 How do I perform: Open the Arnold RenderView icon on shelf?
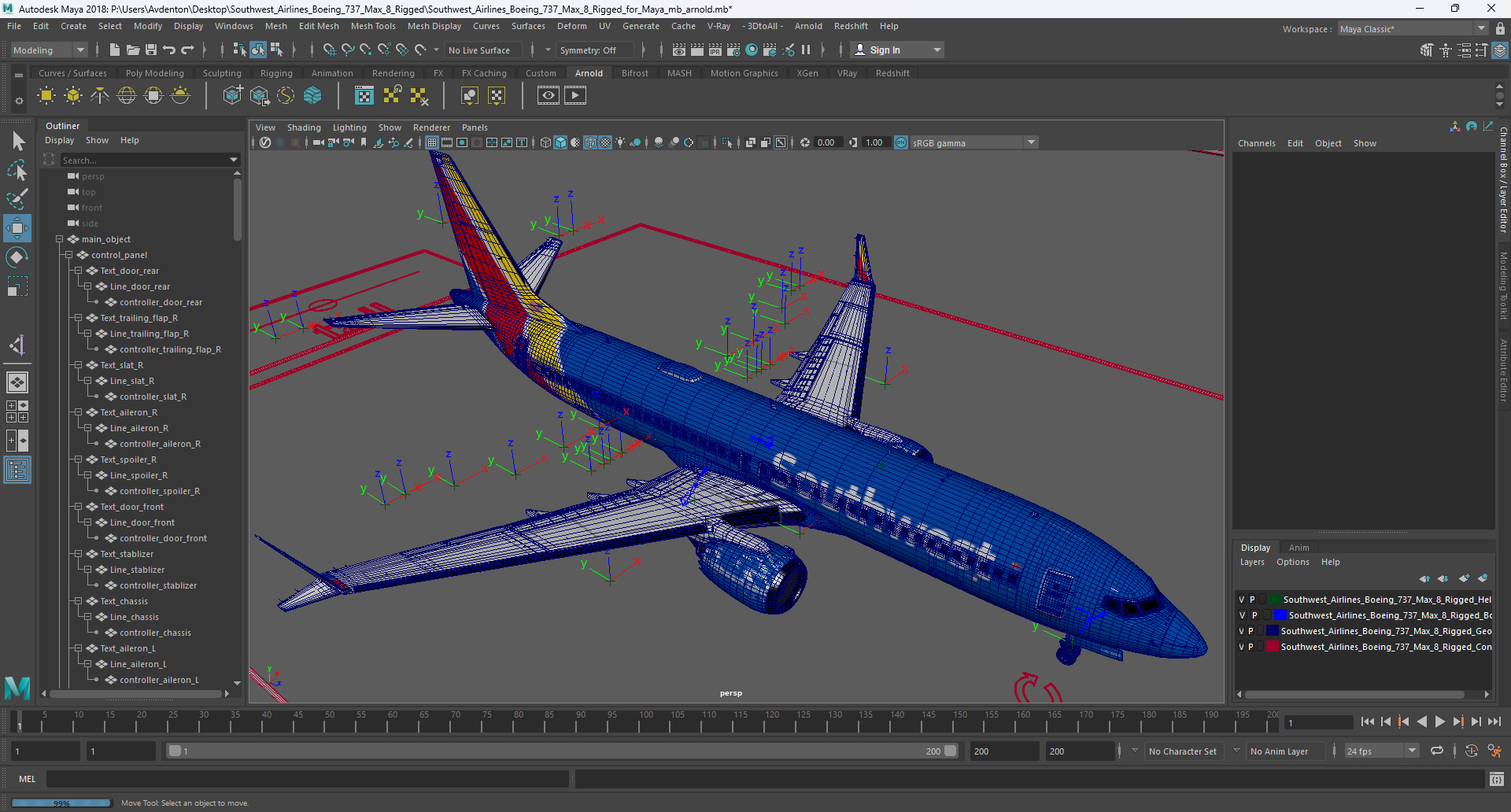click(549, 96)
